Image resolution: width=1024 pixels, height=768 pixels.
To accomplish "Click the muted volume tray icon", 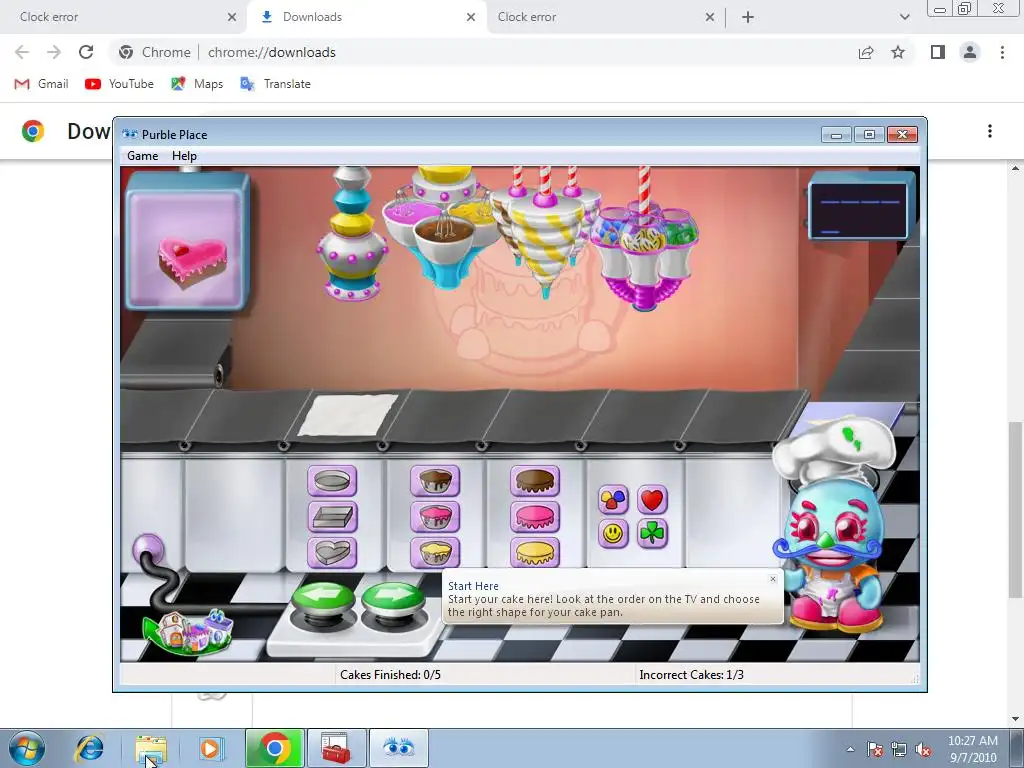I will (923, 749).
